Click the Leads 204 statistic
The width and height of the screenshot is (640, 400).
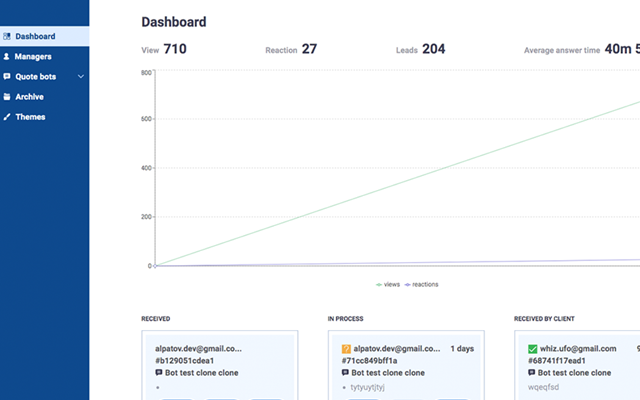click(x=420, y=49)
